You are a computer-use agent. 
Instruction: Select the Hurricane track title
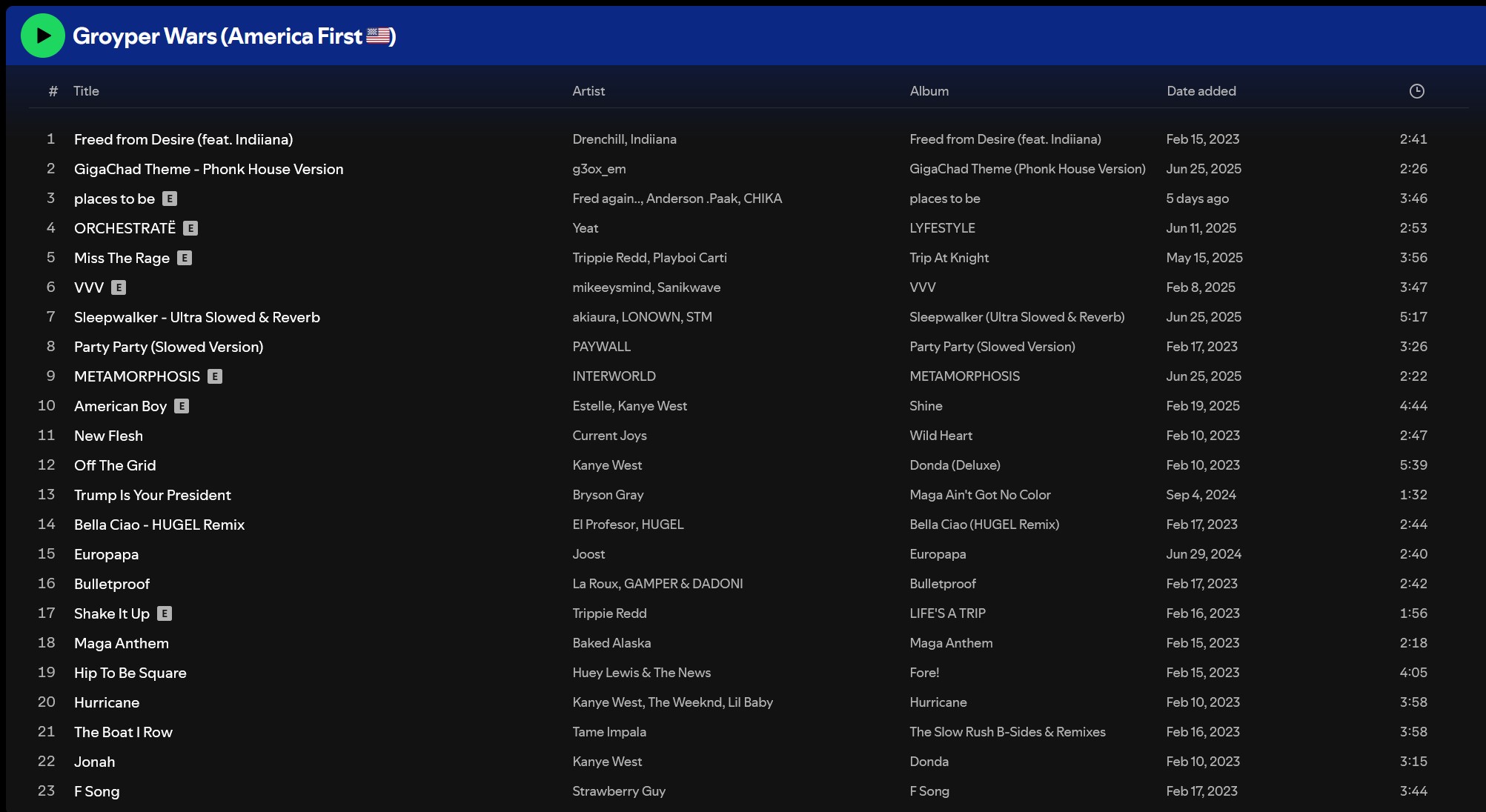107,702
